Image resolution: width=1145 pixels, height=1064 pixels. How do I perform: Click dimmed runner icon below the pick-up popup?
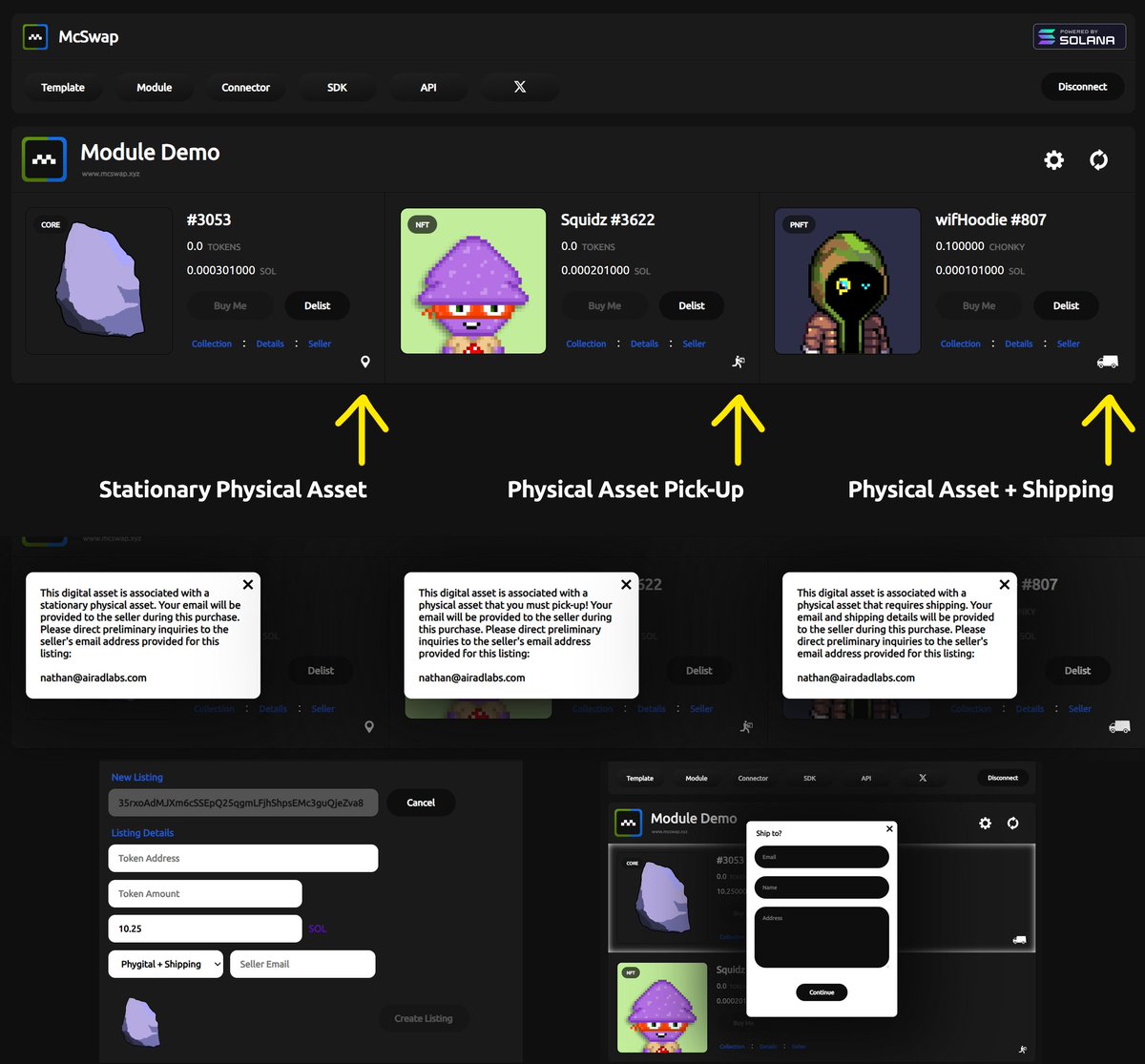[x=745, y=726]
